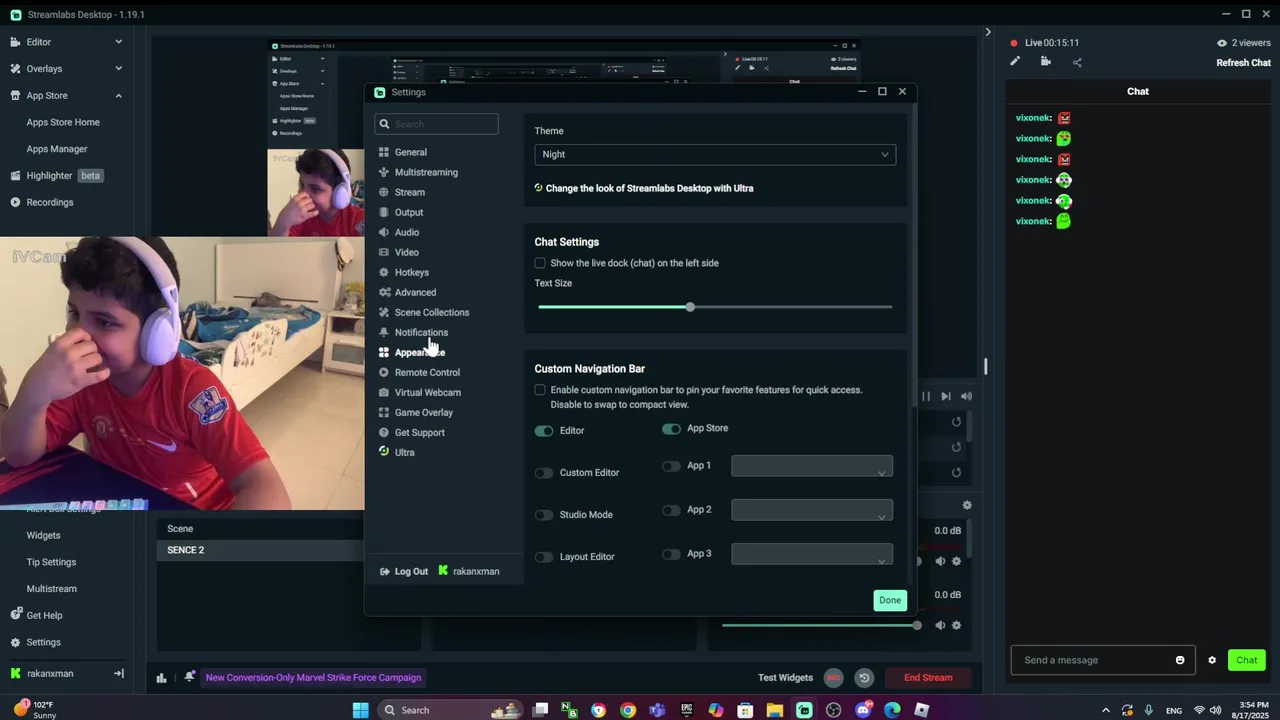This screenshot has width=1280, height=720.
Task: Open Google Chrome from taskbar
Action: coord(628,710)
